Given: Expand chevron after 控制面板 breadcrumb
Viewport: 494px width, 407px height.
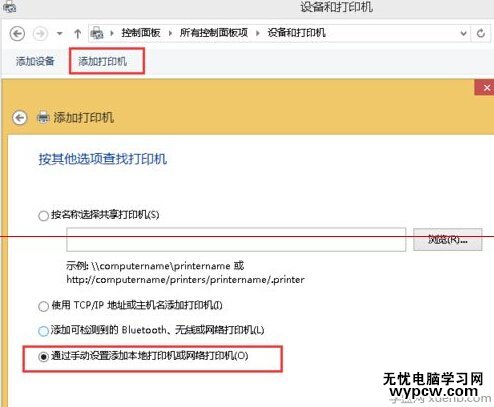Looking at the screenshot, I should tap(170, 33).
